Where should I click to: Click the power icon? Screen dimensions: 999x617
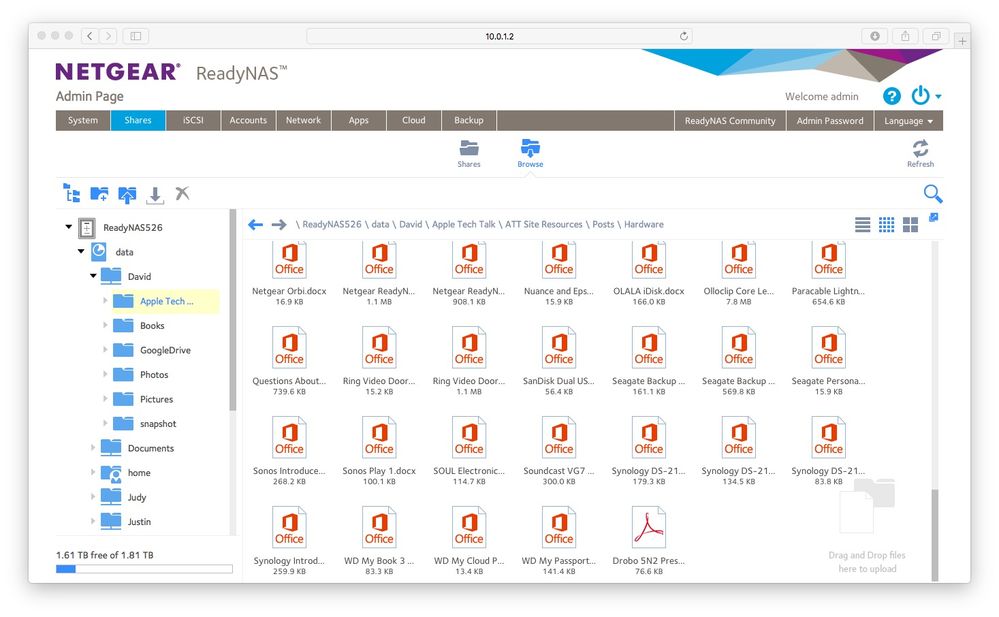click(921, 96)
